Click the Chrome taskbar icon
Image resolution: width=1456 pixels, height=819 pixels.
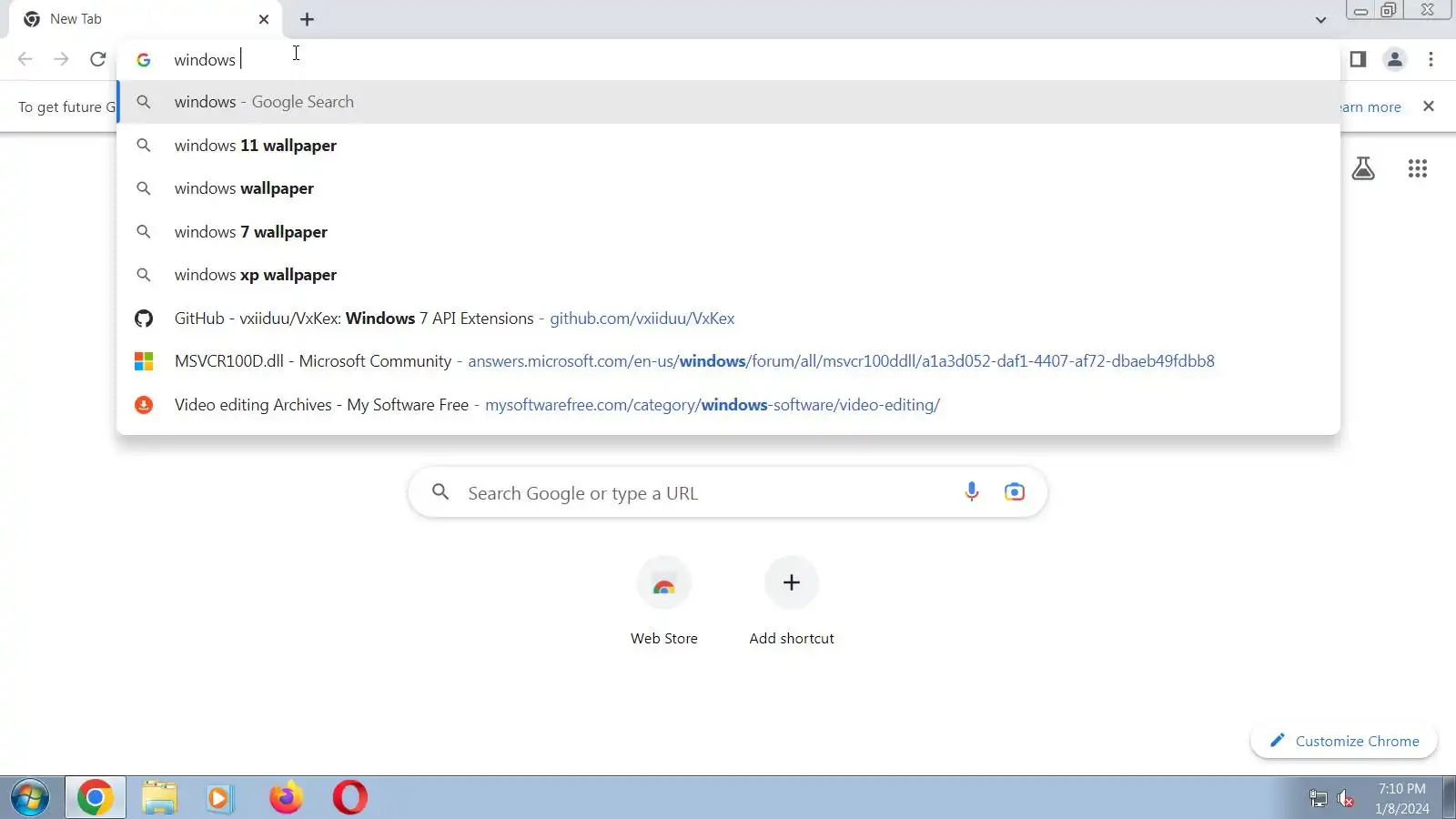95,798
